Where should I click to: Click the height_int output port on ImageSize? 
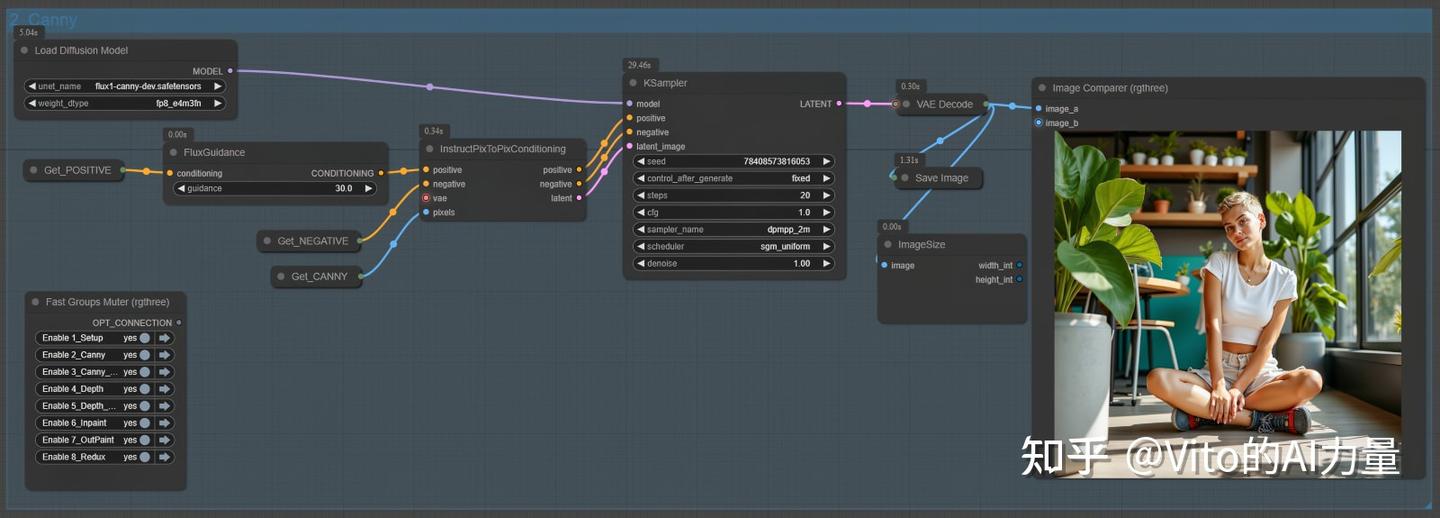(1019, 280)
